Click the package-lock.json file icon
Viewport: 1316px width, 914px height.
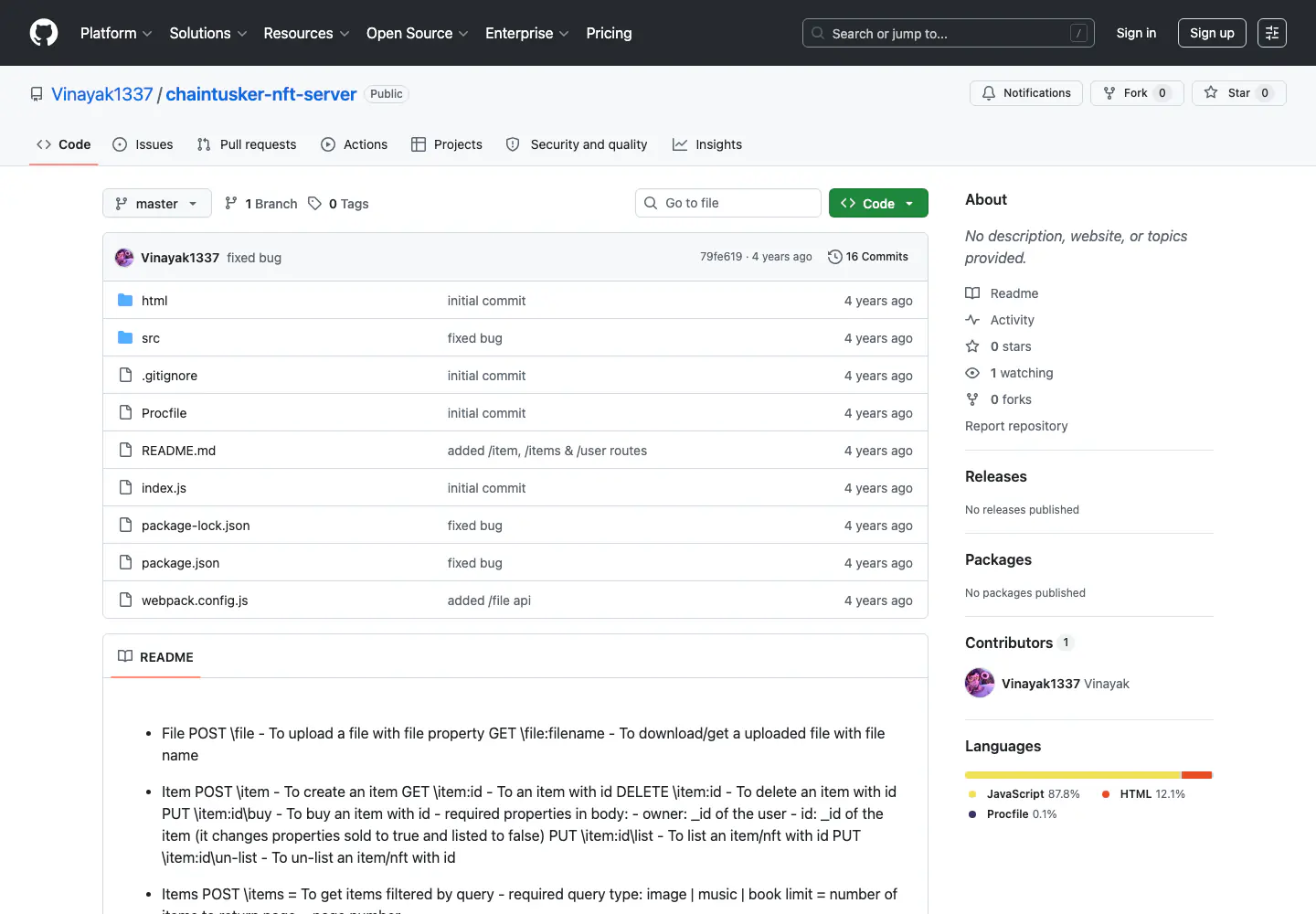tap(125, 526)
